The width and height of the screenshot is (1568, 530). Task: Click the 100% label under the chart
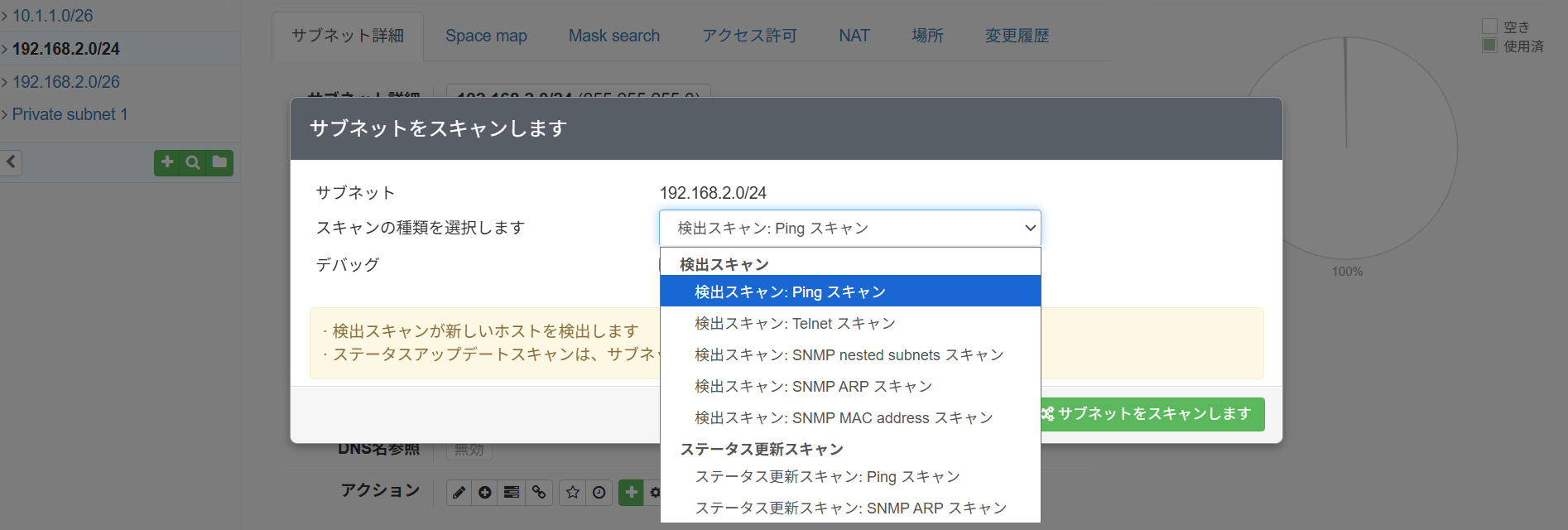(x=1347, y=272)
